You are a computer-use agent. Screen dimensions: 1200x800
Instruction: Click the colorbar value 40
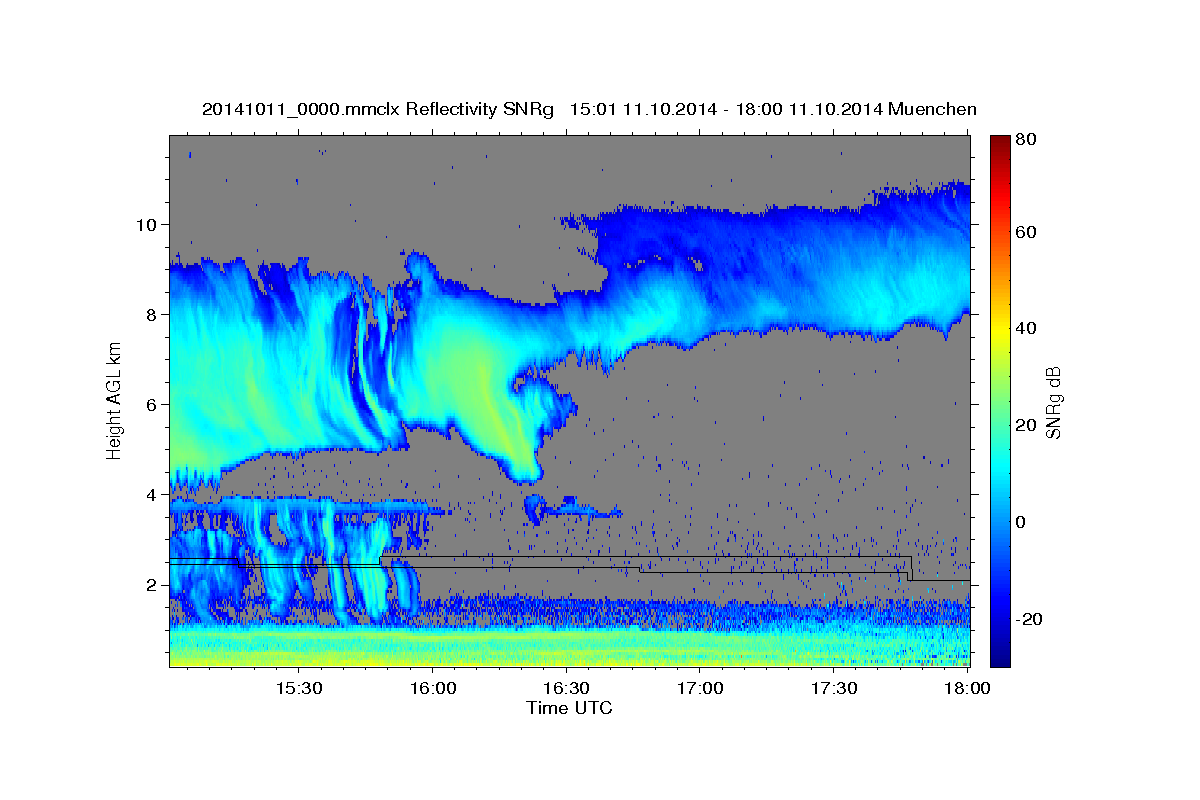pyautogui.click(x=1025, y=328)
